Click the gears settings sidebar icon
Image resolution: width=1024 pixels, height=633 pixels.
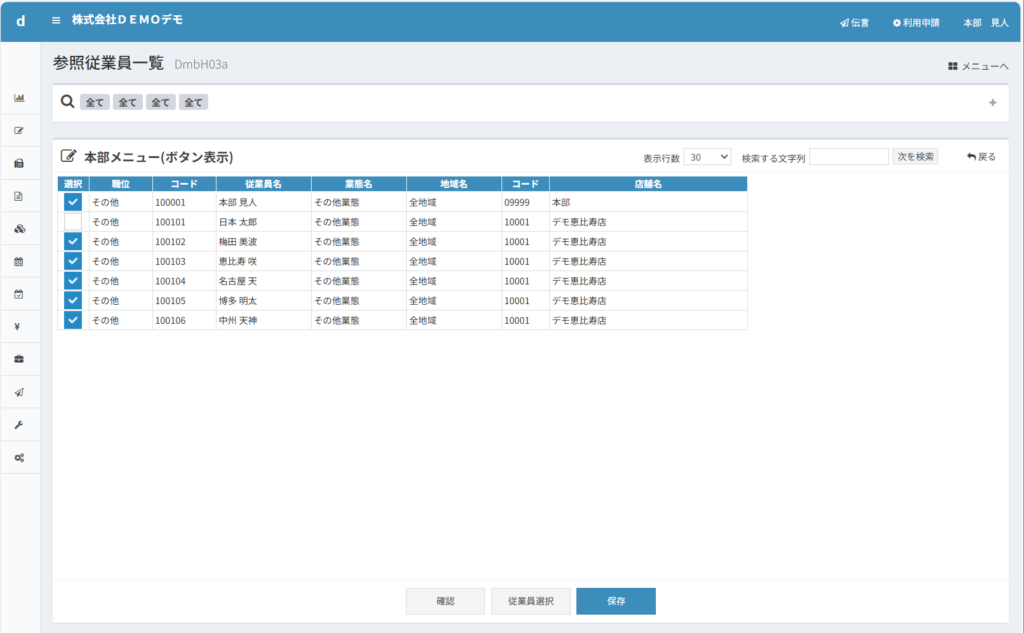(x=19, y=457)
